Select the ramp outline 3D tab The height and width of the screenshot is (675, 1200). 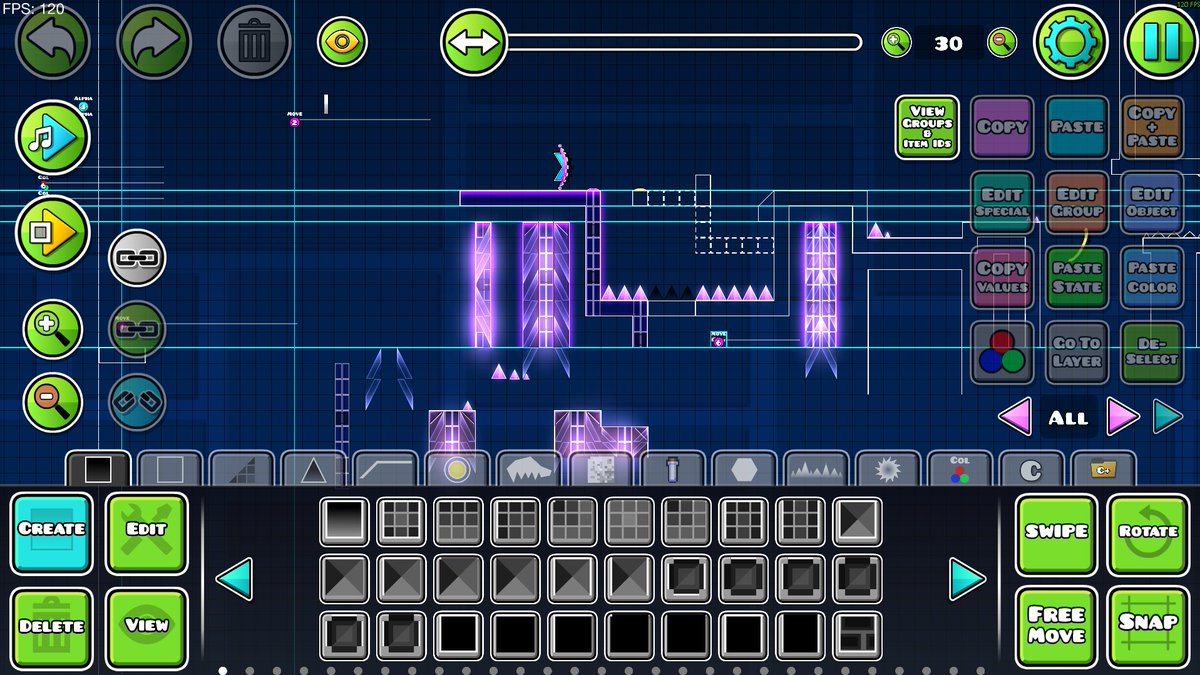(x=385, y=468)
